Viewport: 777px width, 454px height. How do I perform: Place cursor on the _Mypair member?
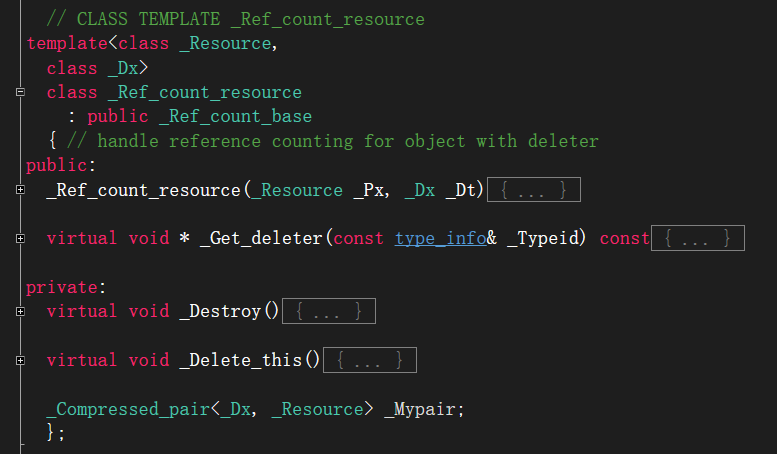[x=424, y=409]
